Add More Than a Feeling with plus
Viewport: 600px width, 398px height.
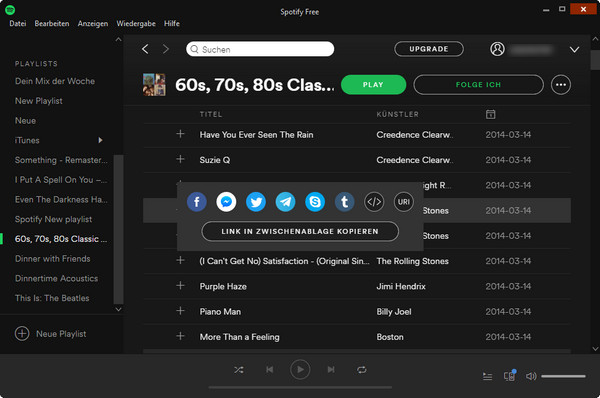pyautogui.click(x=180, y=336)
